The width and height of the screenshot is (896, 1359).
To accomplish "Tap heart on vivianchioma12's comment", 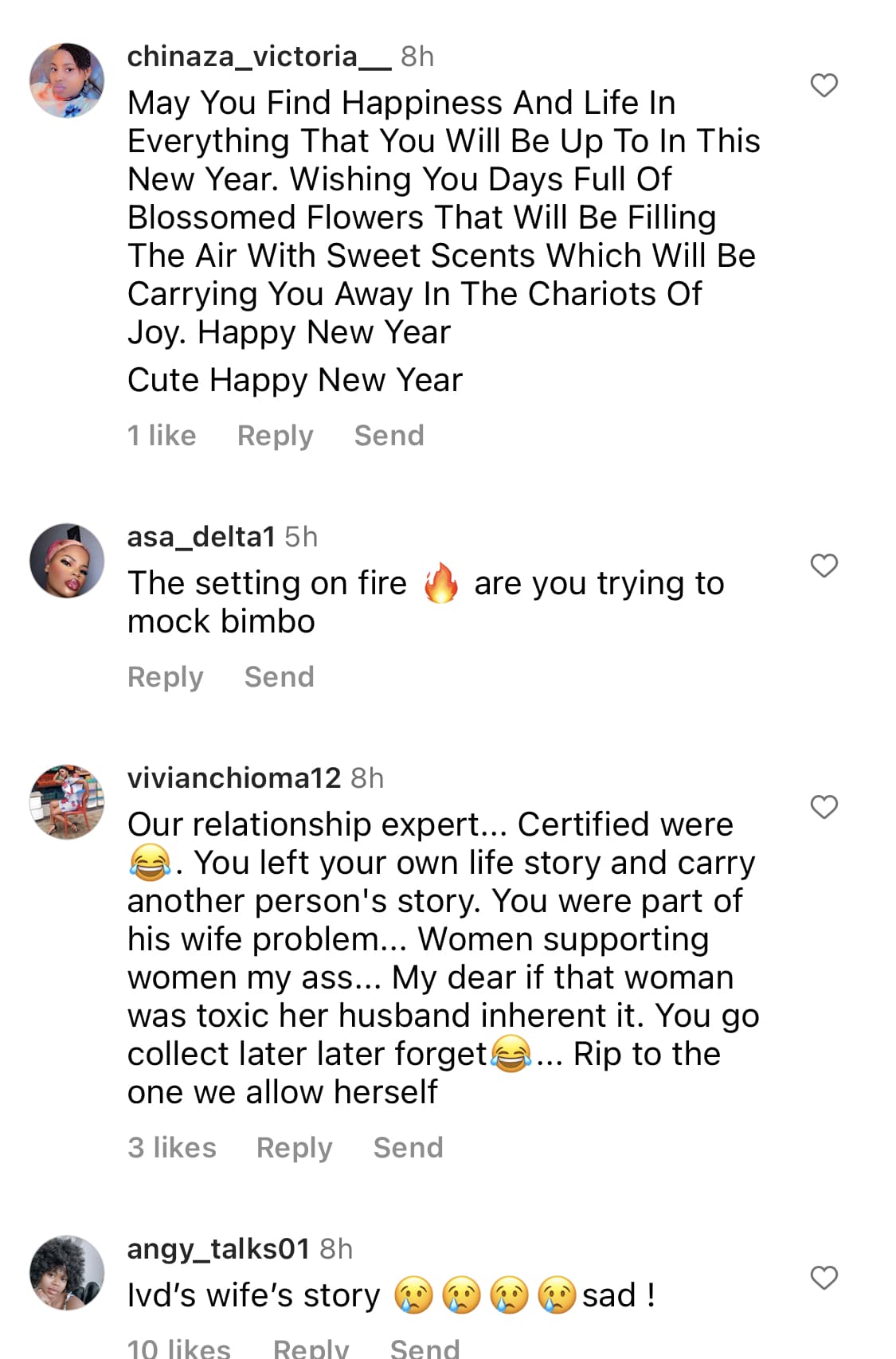I will (824, 807).
